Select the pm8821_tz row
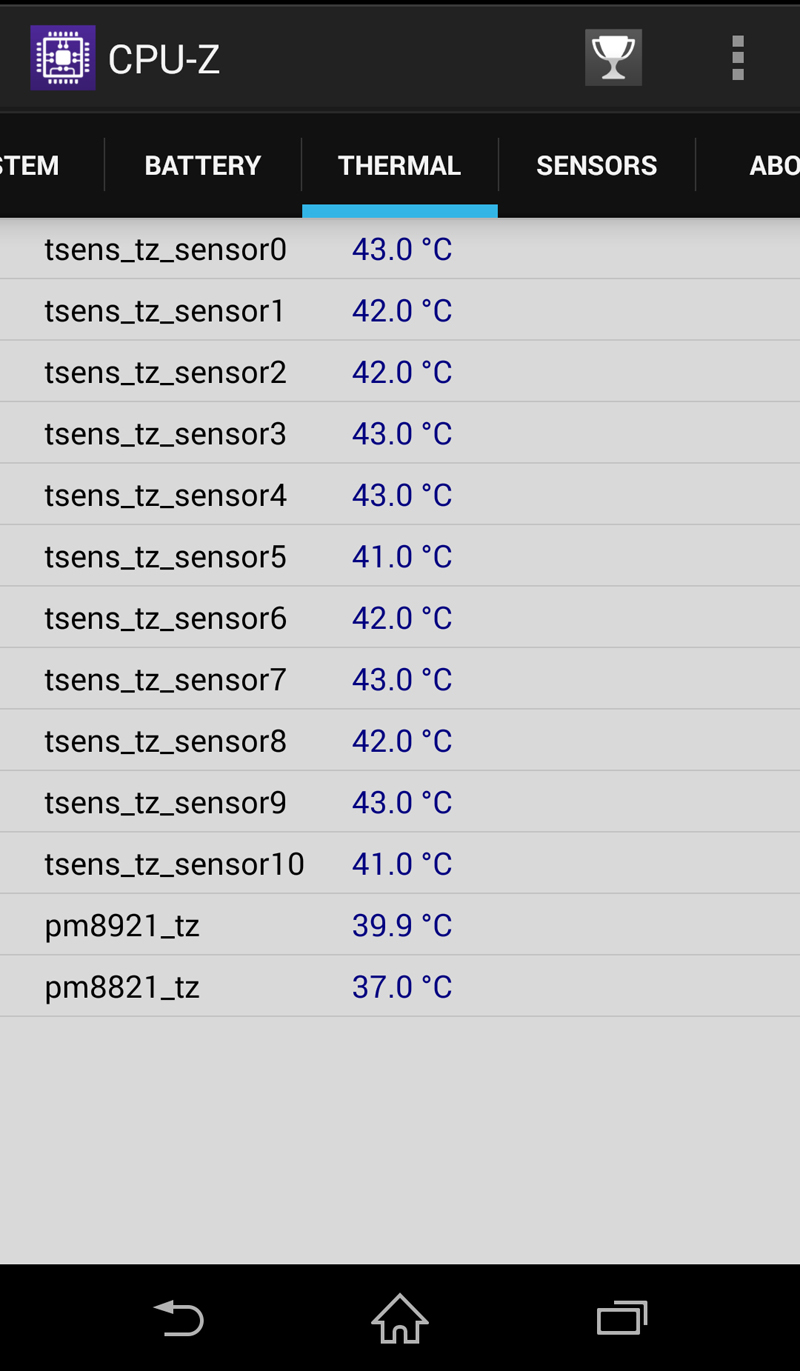 point(400,986)
